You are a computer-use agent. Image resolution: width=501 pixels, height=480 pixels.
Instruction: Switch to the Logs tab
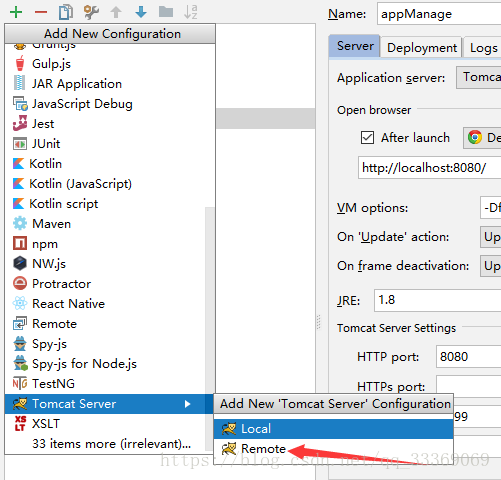pyautogui.click(x=483, y=48)
